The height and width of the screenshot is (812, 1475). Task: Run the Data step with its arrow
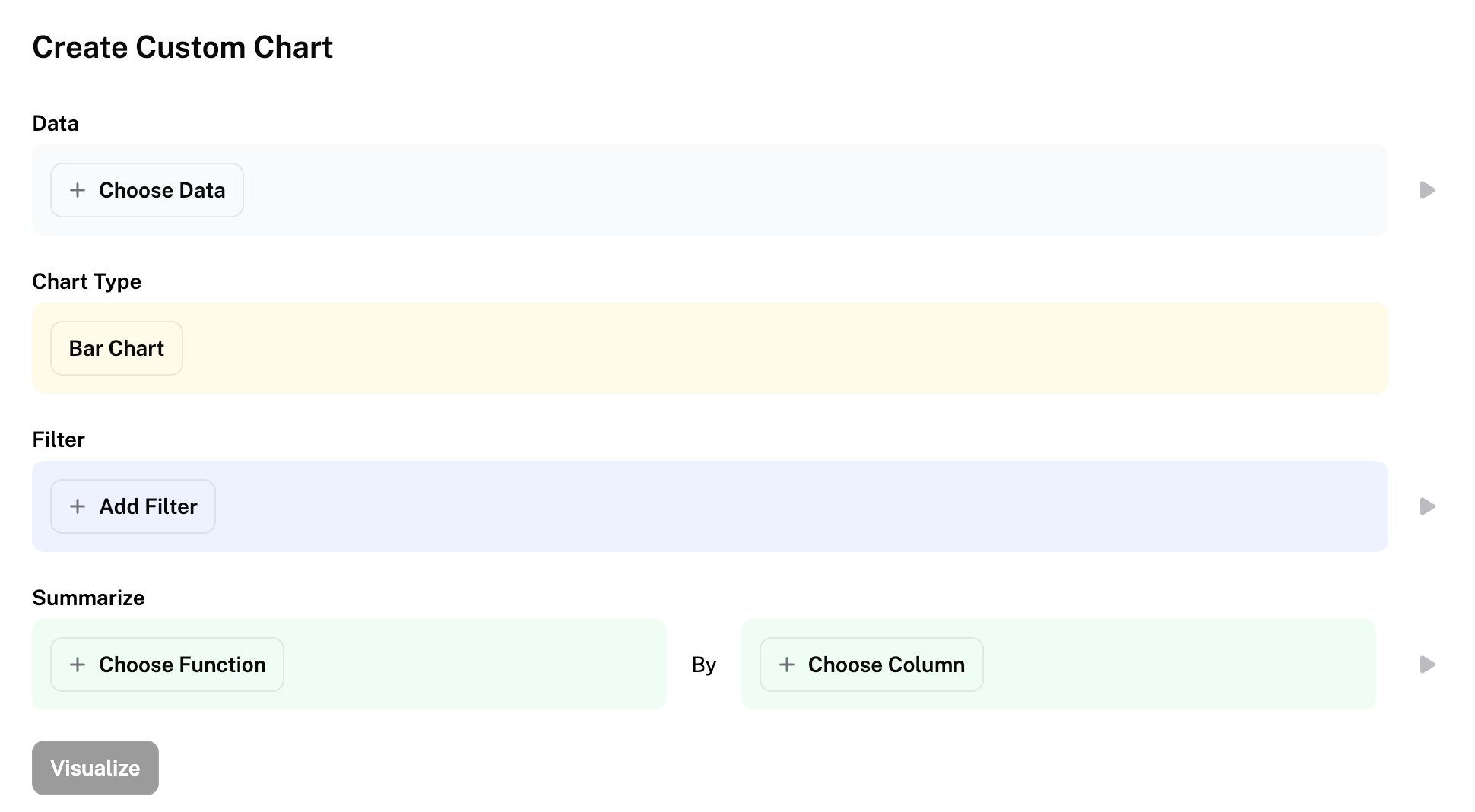click(x=1427, y=190)
